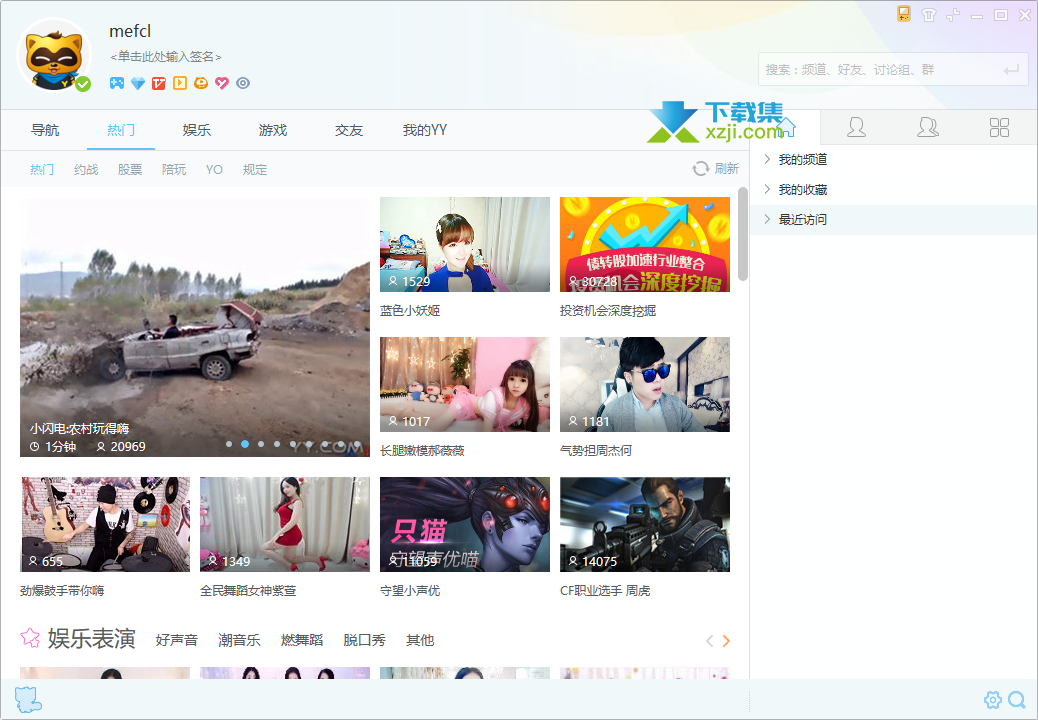Image resolution: width=1038 pixels, height=720 pixels.
Task: Select the 股票 sub-category
Action: tap(130, 169)
